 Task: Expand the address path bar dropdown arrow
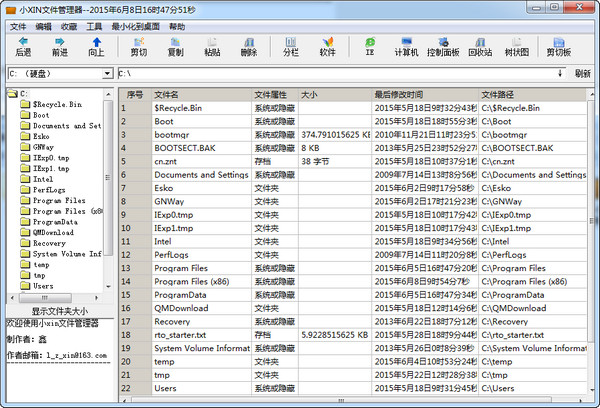point(560,73)
